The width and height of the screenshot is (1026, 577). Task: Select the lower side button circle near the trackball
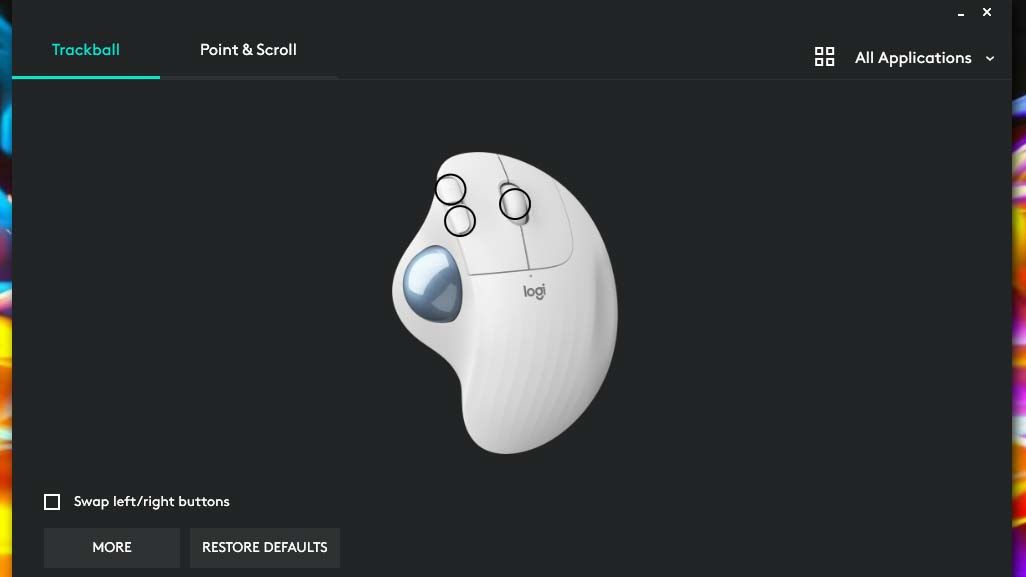(x=459, y=220)
